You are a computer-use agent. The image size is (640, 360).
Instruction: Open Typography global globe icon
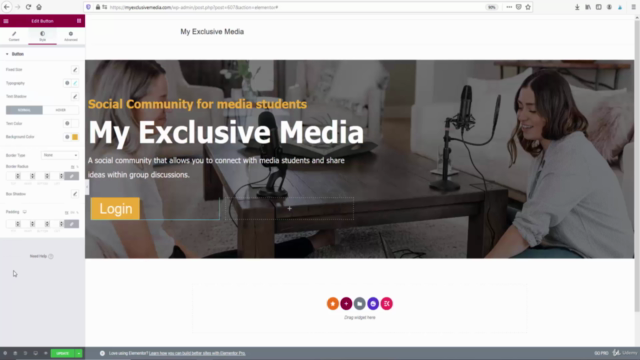[67, 83]
